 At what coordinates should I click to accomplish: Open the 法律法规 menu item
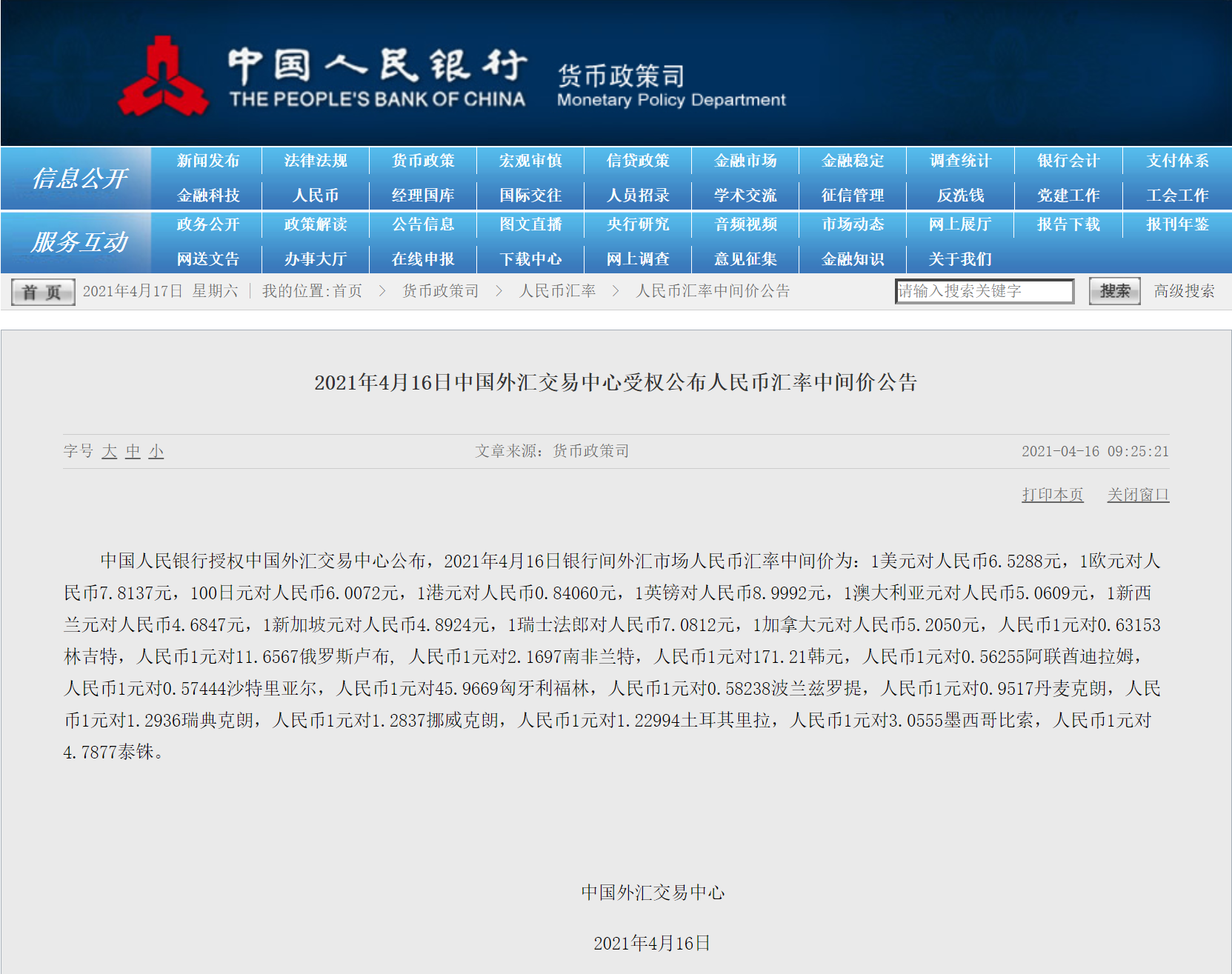[x=316, y=161]
